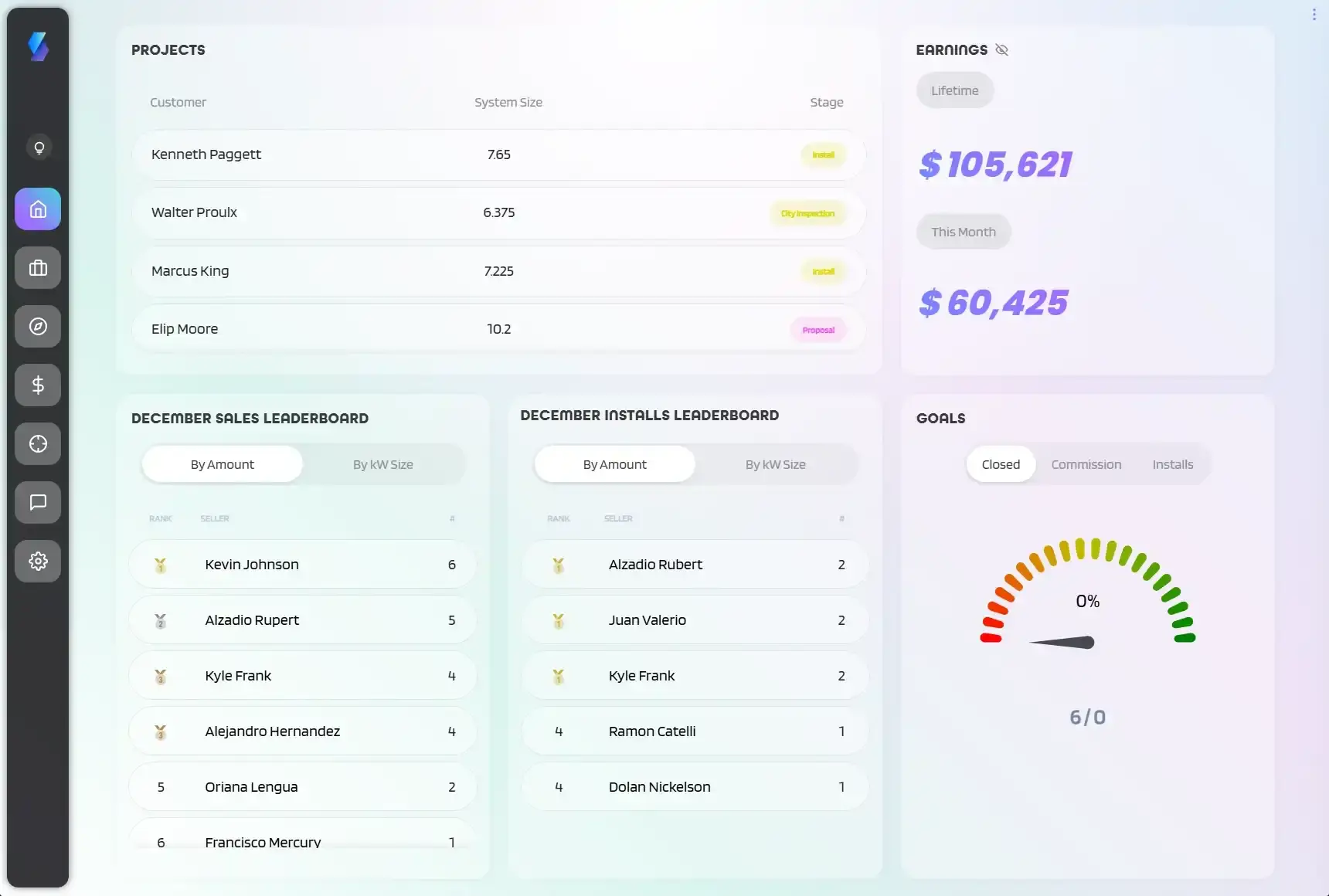Click Juan Valerio's medal icon
The height and width of the screenshot is (896, 1329).
click(559, 621)
